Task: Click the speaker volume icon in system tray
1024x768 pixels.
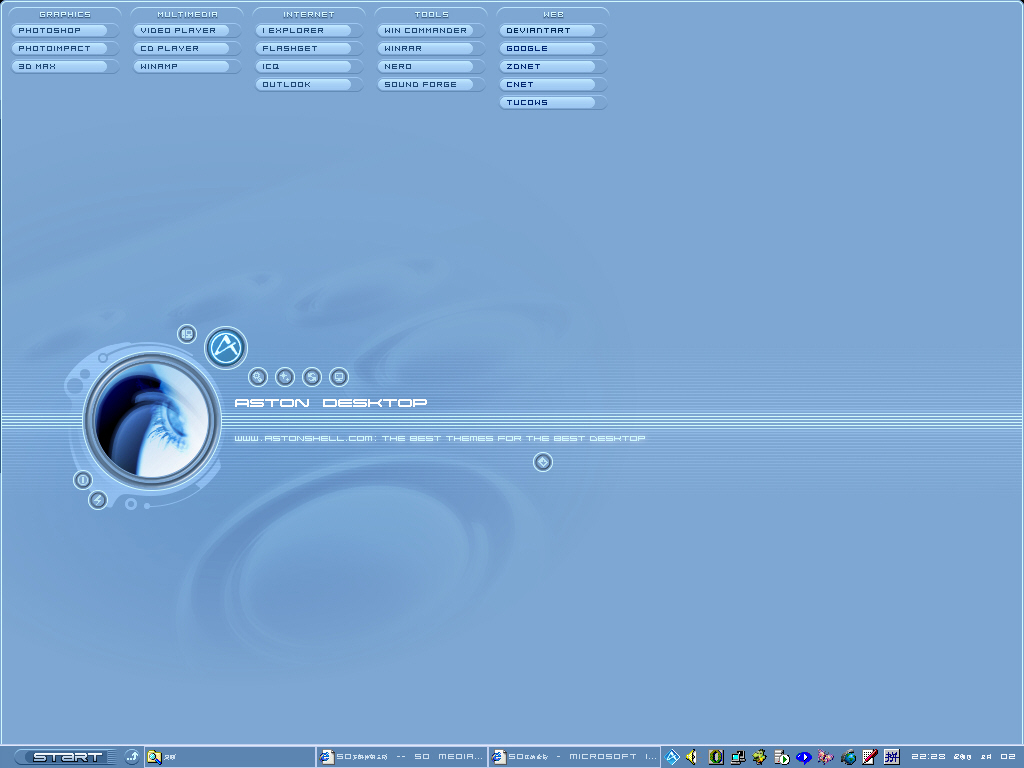Action: (x=691, y=757)
